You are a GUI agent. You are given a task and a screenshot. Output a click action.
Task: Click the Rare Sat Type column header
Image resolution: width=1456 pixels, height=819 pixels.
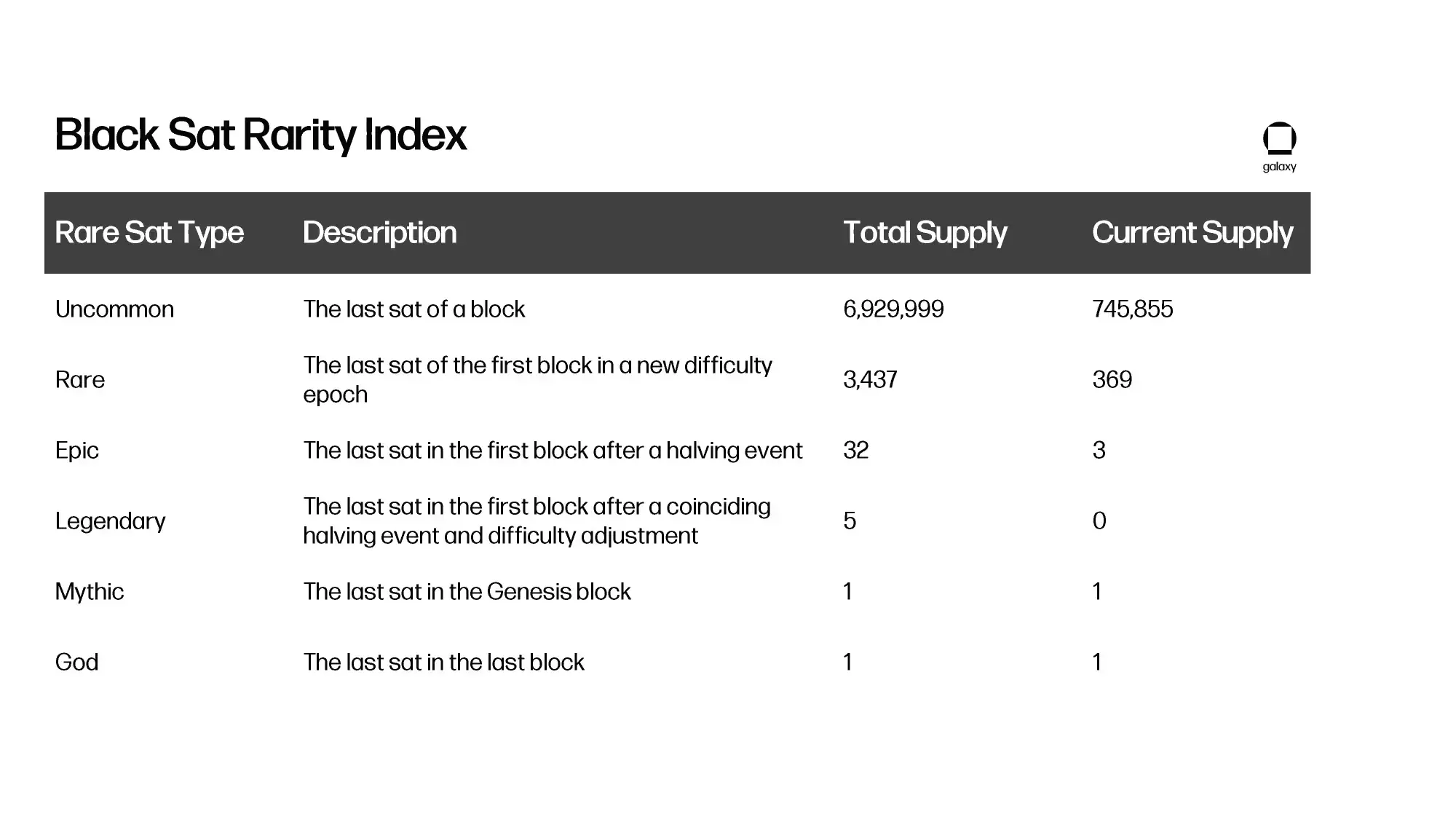pyautogui.click(x=149, y=233)
